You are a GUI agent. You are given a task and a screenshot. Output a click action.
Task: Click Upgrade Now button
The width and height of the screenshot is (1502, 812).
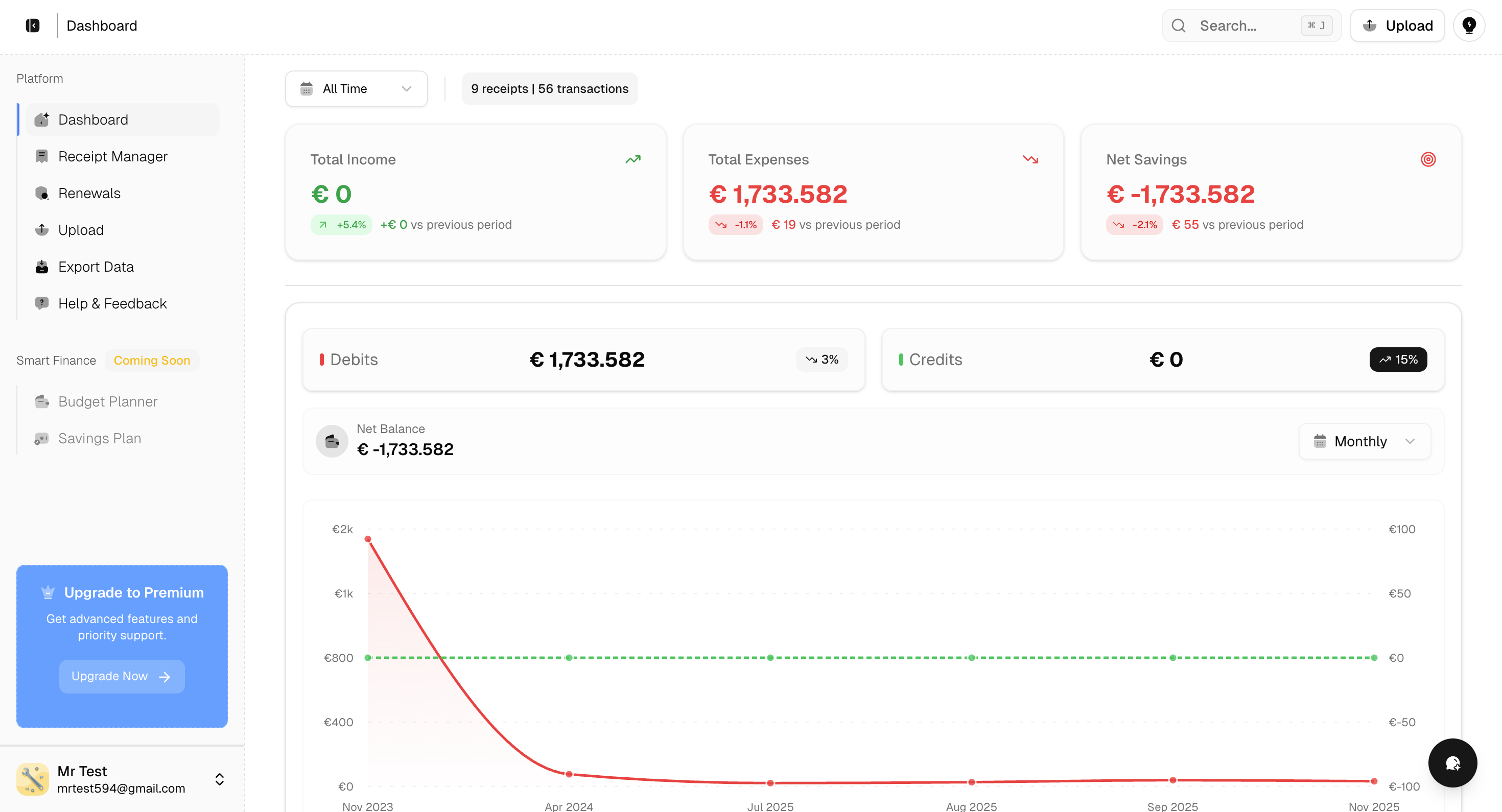(x=121, y=676)
